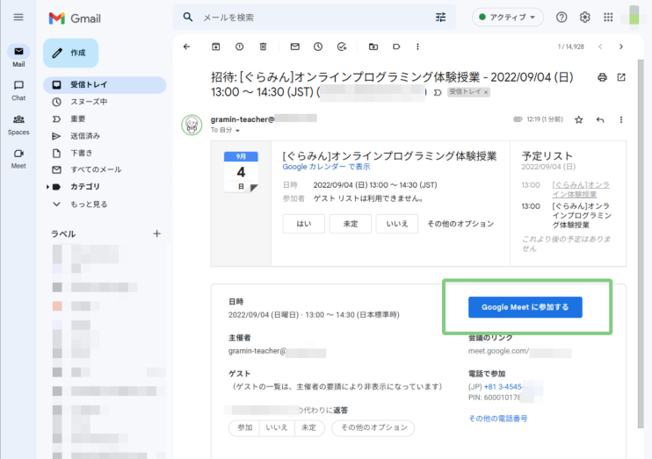Open the アクティブ status dropdown
Viewport: 652px width, 459px height.
[x=507, y=17]
